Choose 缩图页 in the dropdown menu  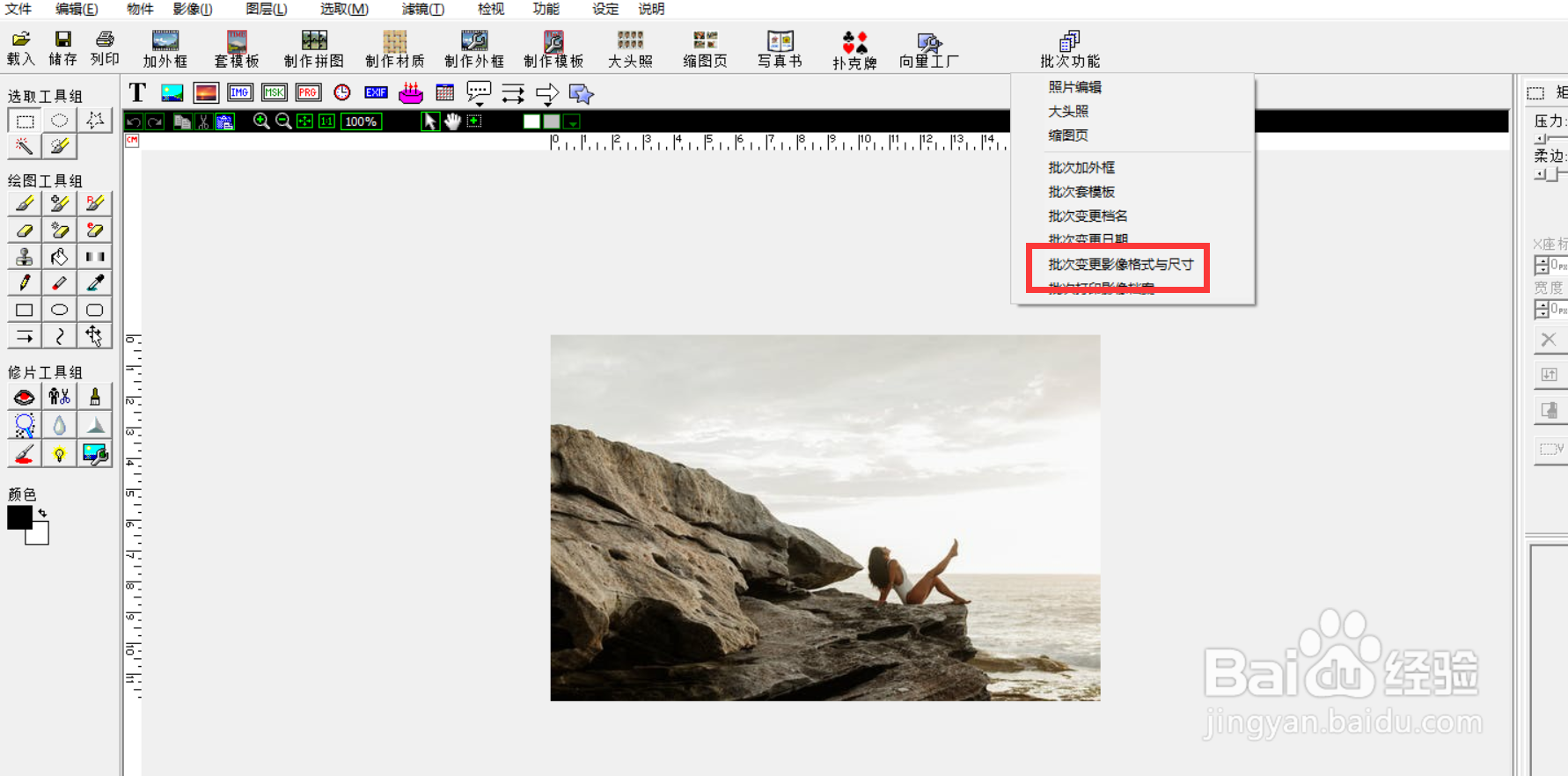point(1068,135)
